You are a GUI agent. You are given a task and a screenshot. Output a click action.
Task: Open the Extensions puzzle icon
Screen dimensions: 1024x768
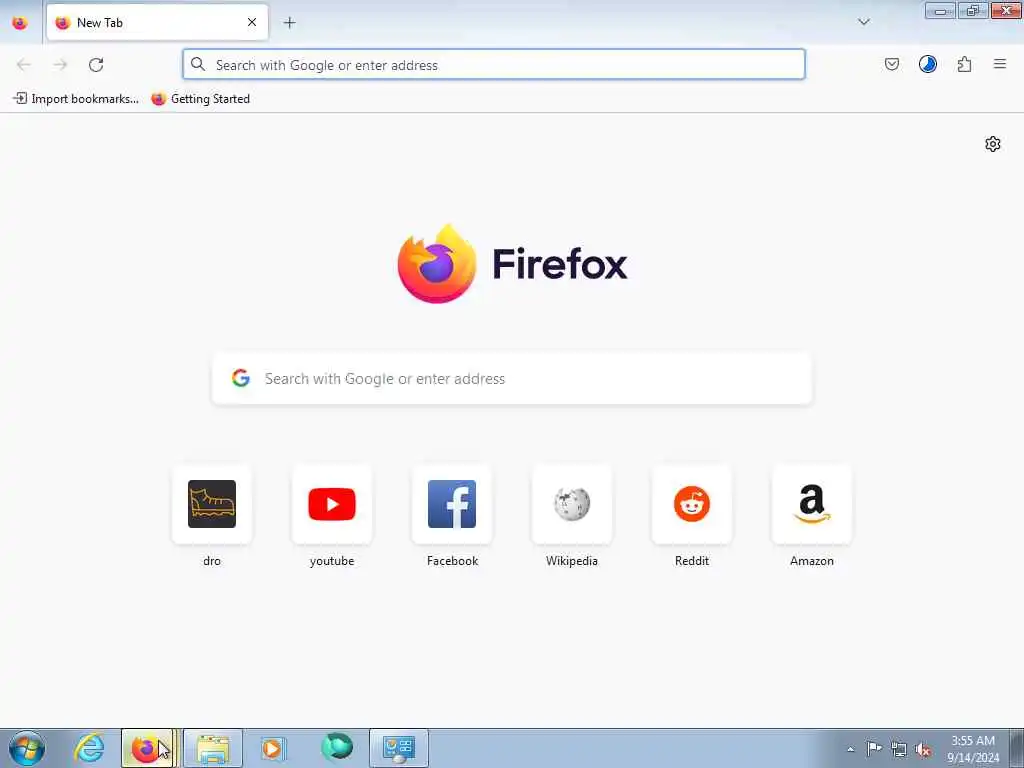click(x=964, y=64)
